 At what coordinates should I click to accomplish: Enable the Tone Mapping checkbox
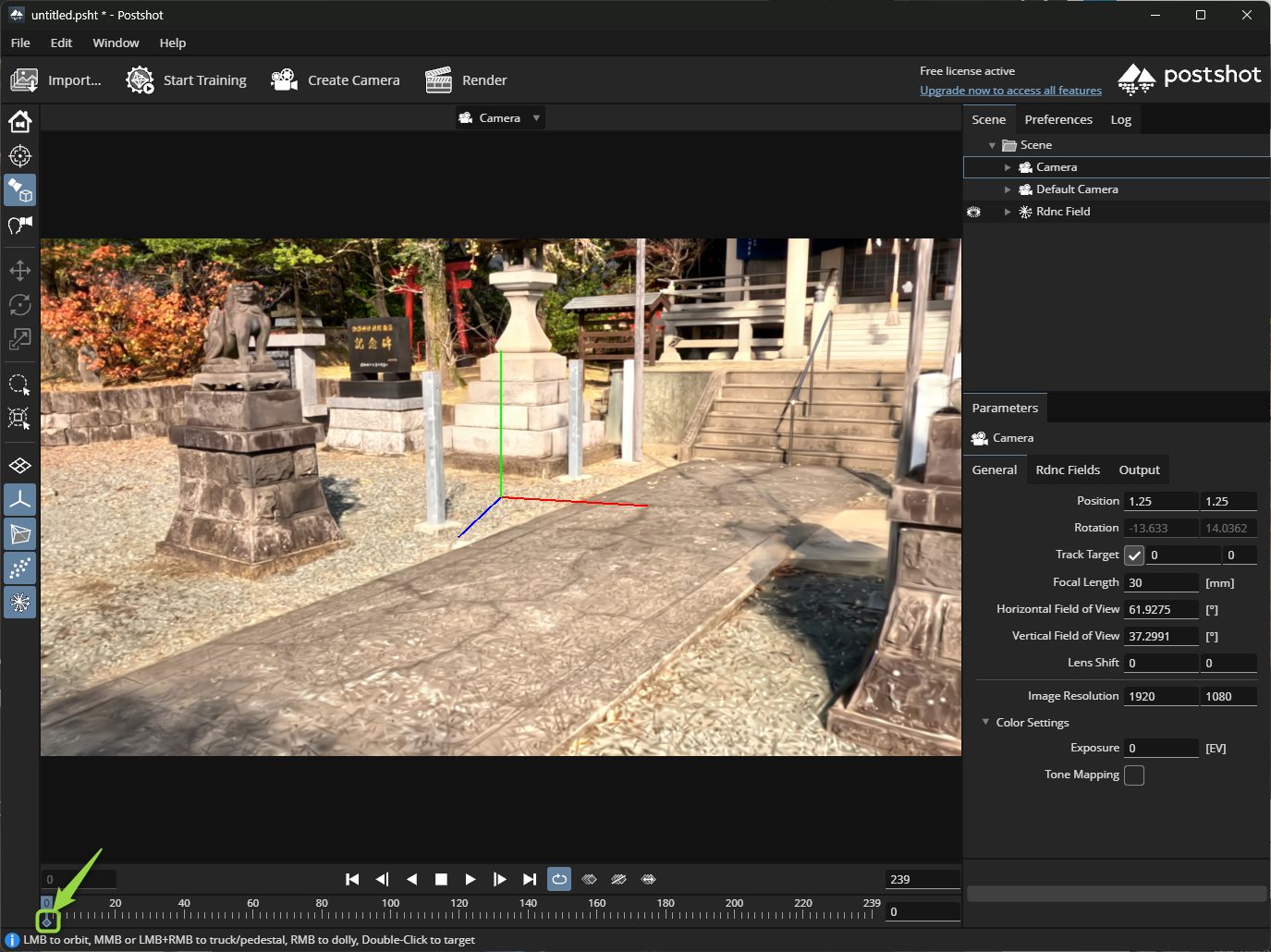(x=1134, y=775)
